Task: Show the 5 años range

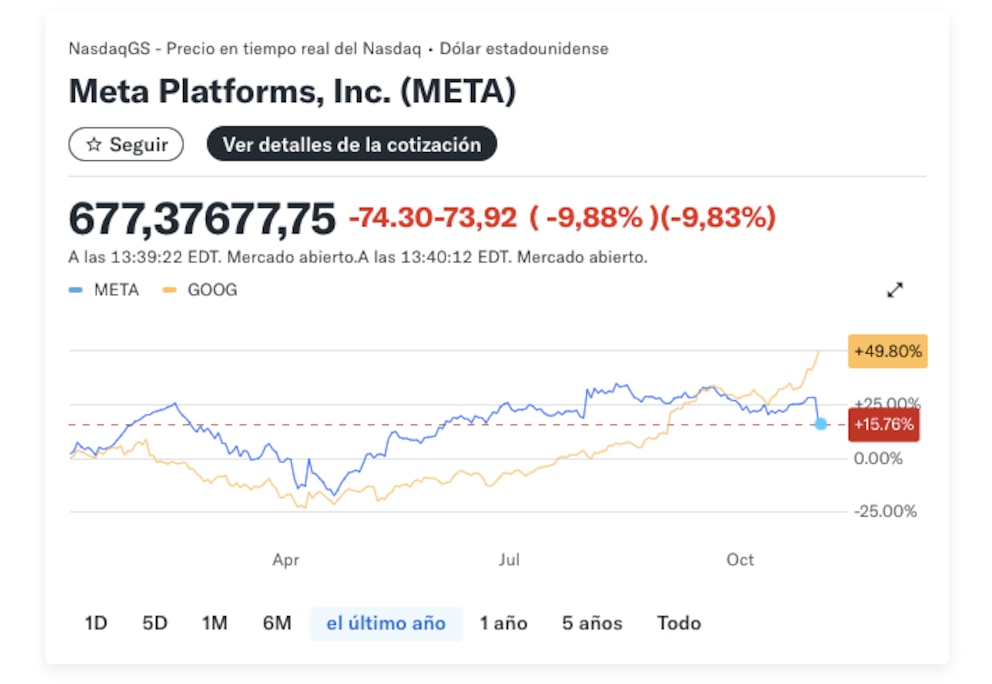Action: 592,623
